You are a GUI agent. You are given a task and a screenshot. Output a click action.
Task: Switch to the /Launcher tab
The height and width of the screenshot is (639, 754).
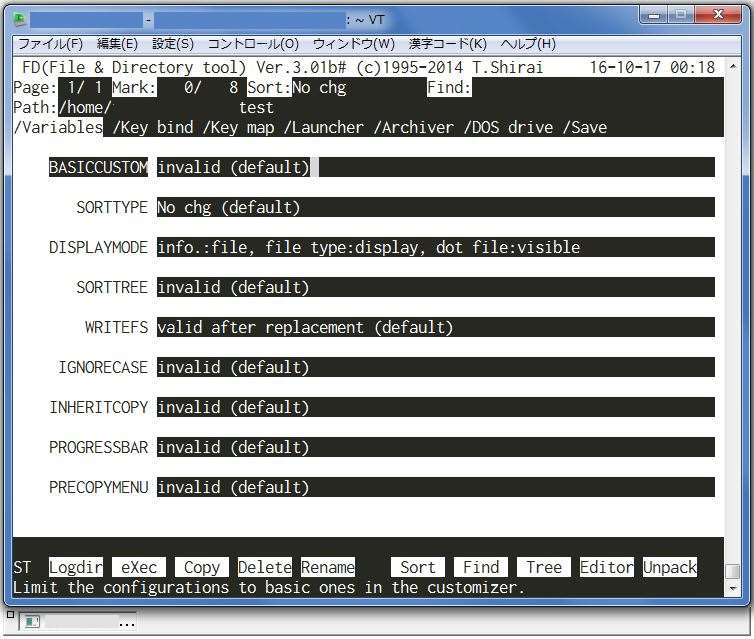tap(324, 127)
